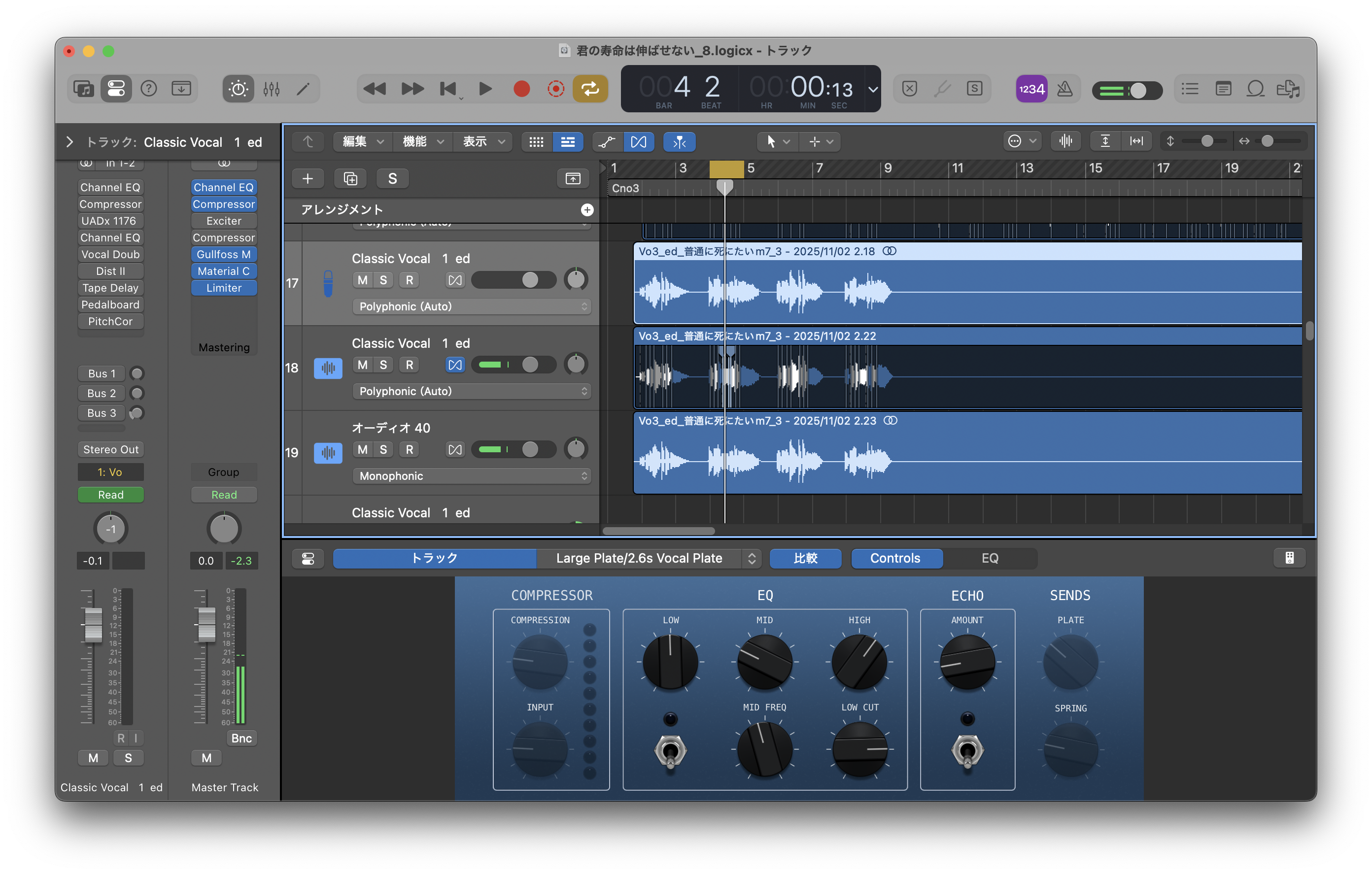Screen dimensions: 1372x874
Task: Open the Loop Browser icon
Action: click(x=1255, y=89)
